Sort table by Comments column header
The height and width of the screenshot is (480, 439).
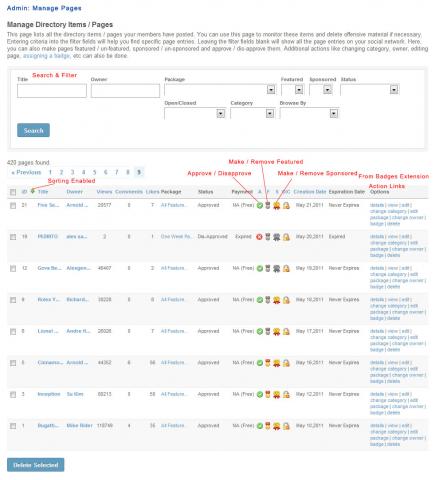129,192
